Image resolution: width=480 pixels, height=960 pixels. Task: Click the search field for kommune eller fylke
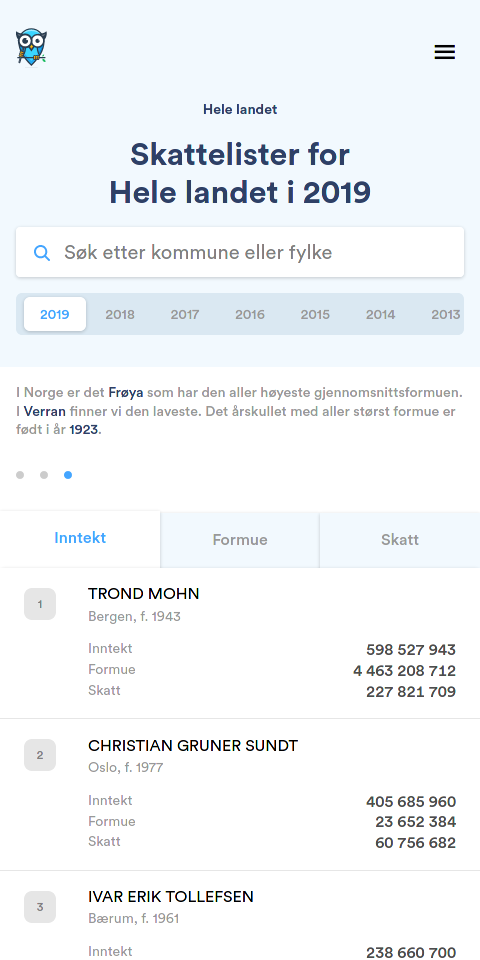point(240,252)
